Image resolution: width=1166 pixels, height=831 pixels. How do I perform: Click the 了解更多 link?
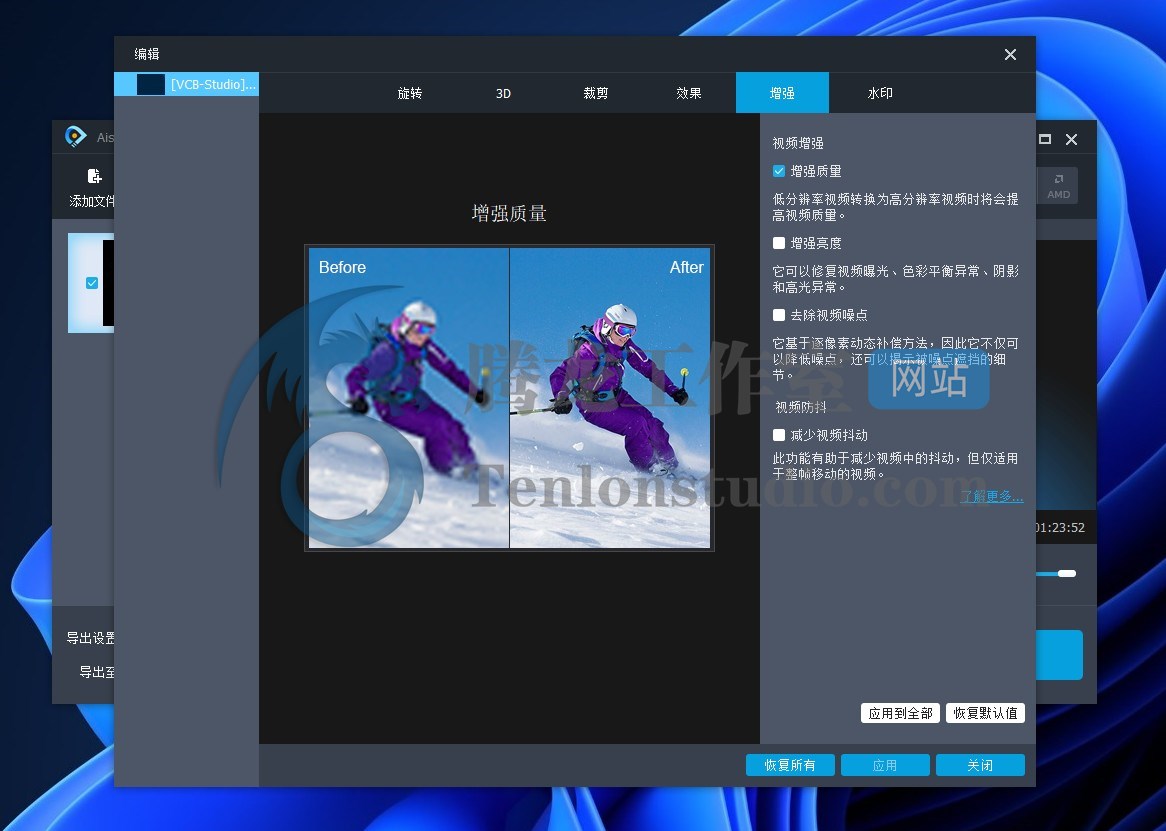point(991,497)
